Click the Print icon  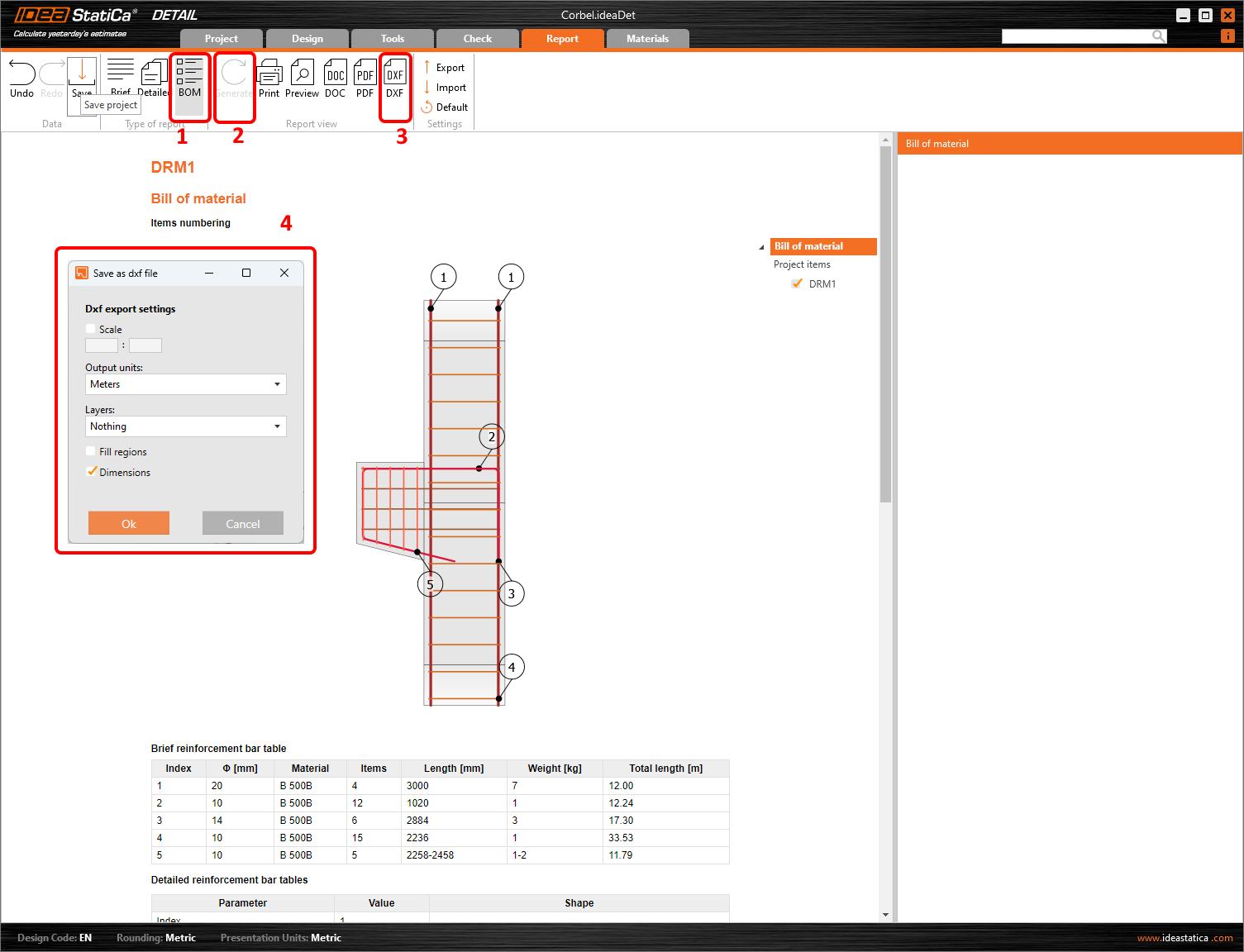(269, 74)
